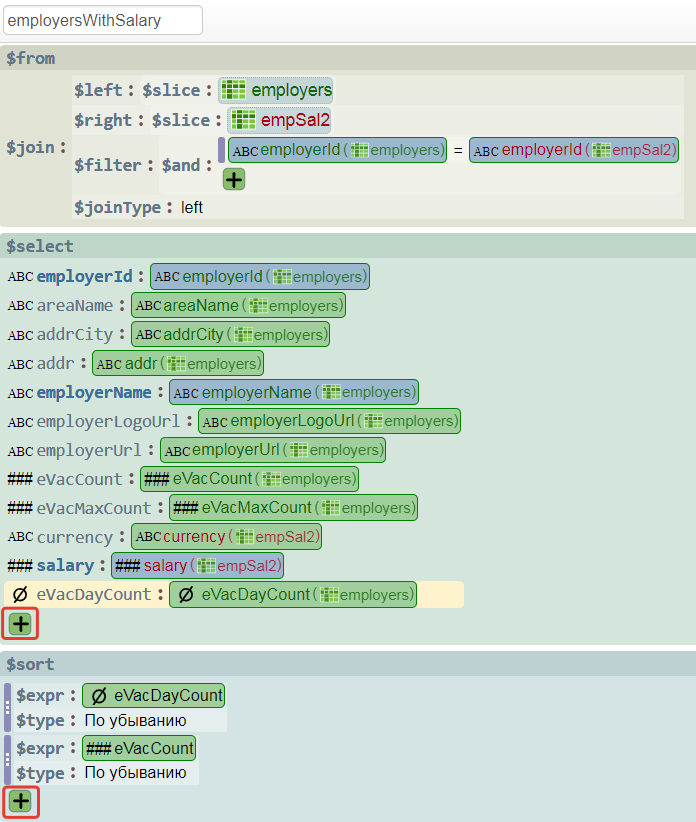
Task: Change the sort type of the eVacCount expression
Action: [x=135, y=773]
